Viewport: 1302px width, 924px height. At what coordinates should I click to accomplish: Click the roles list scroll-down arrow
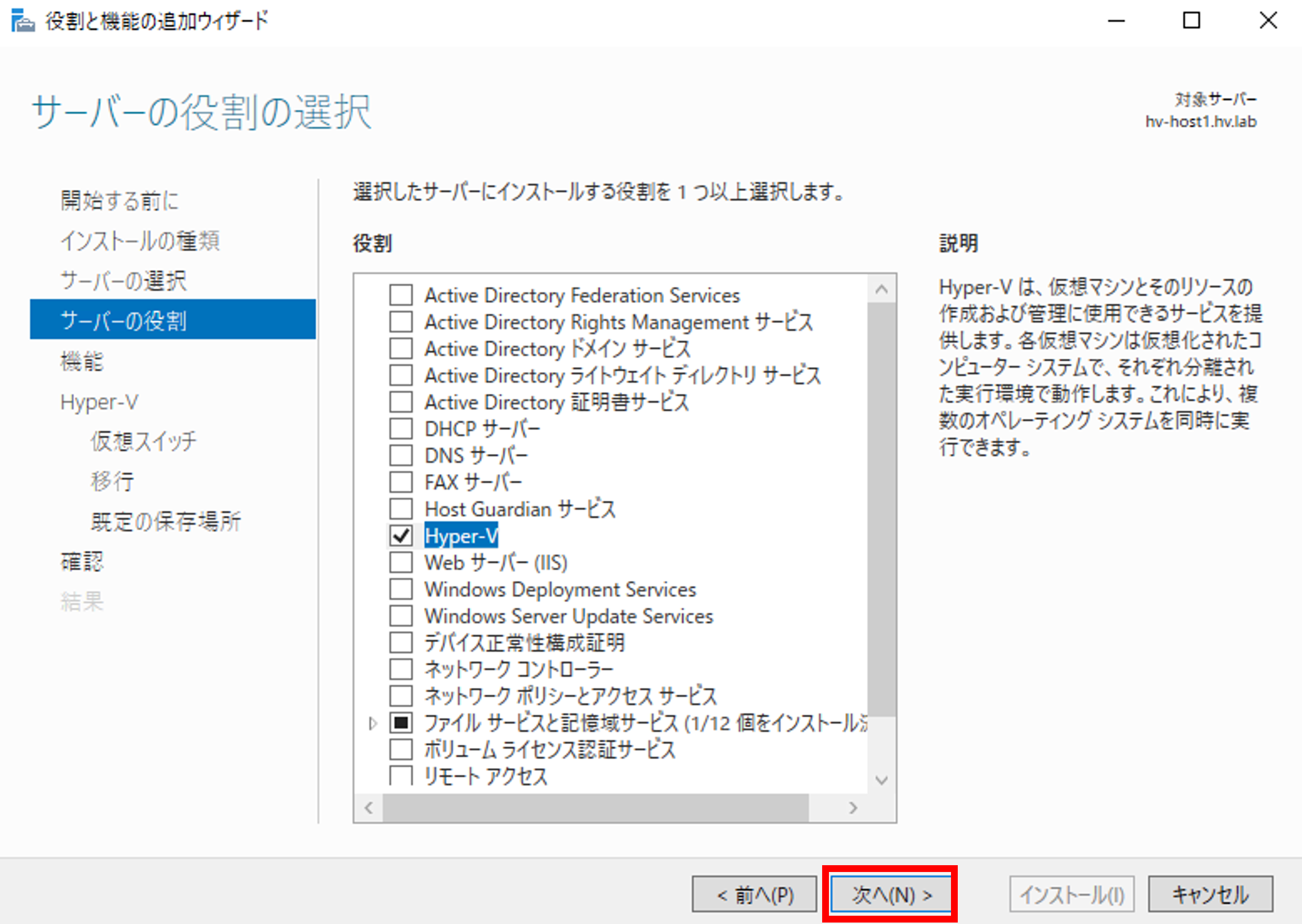coord(881,780)
